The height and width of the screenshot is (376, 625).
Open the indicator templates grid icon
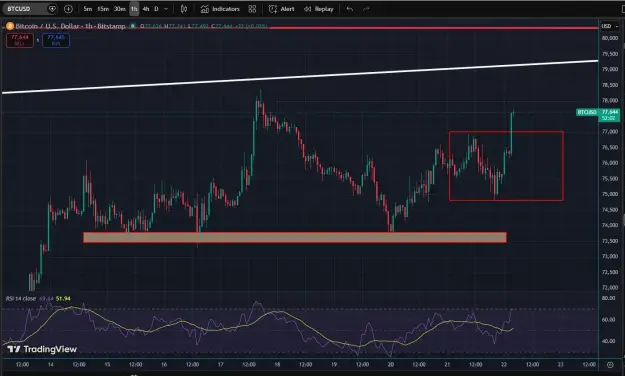coord(252,9)
